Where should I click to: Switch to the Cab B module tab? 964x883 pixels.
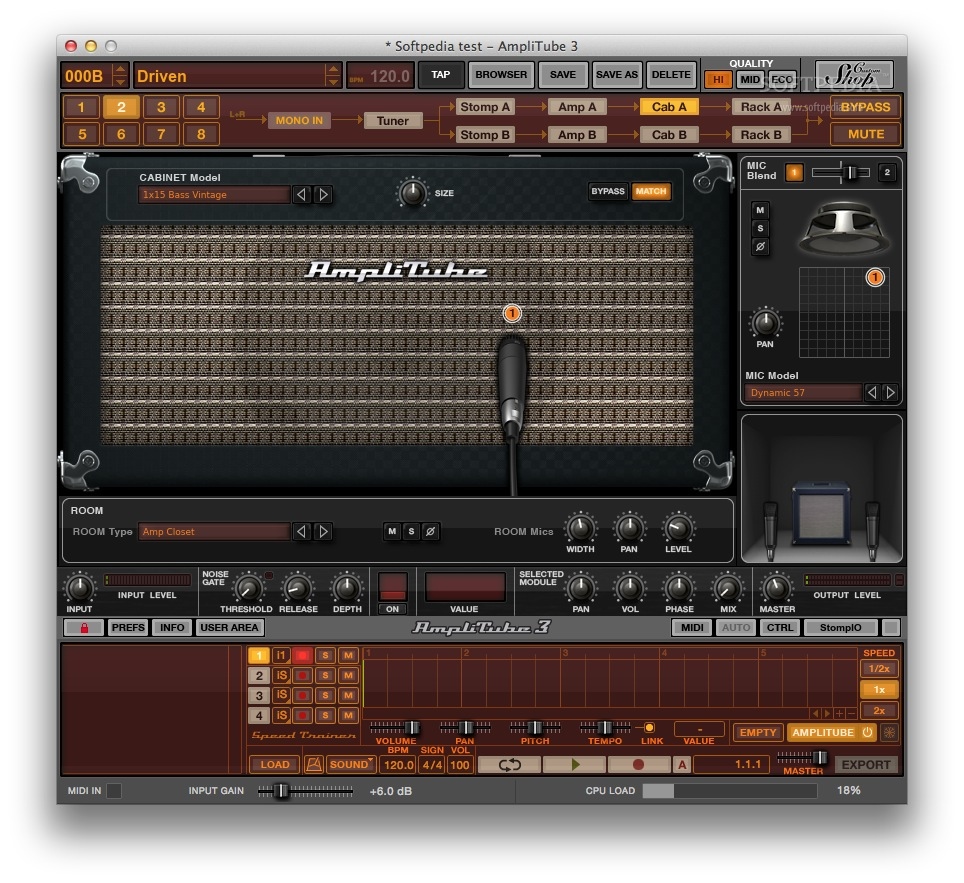tap(668, 134)
